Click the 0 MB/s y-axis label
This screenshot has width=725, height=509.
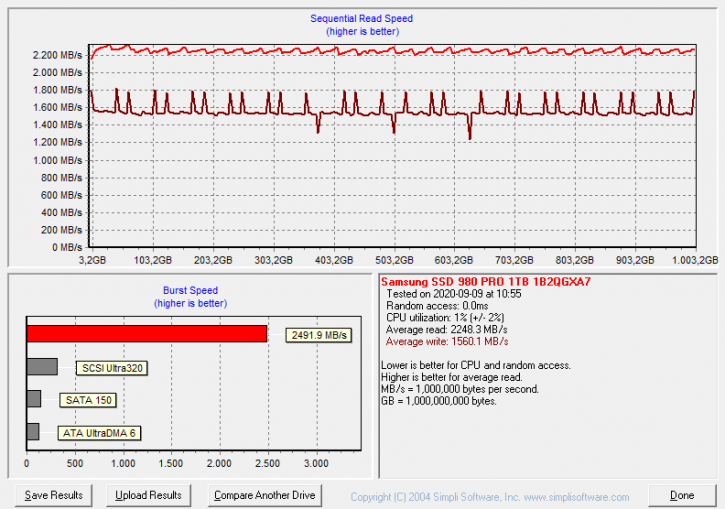67,247
